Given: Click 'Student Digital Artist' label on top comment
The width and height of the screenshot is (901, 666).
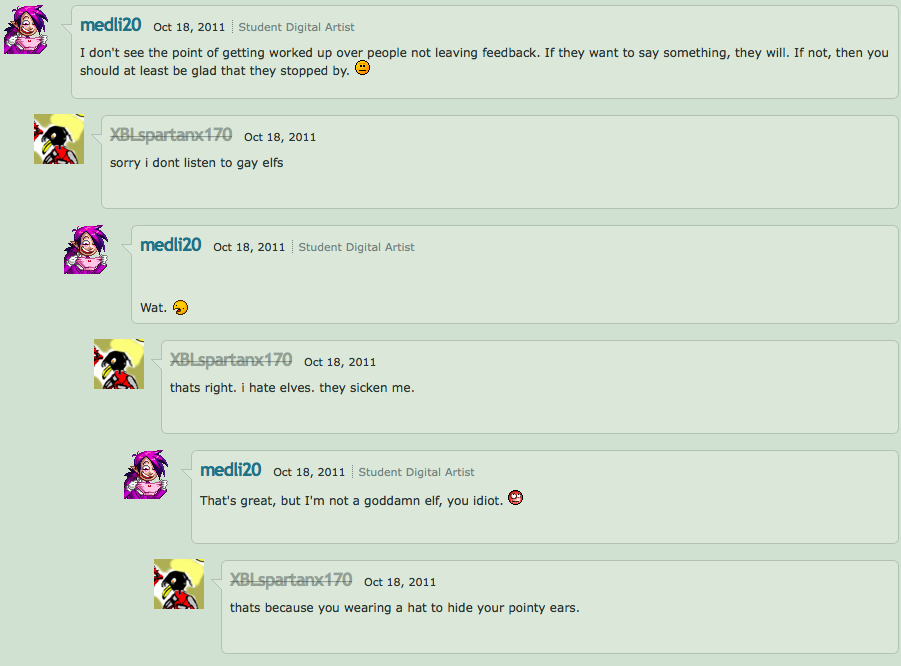Looking at the screenshot, I should coord(297,27).
